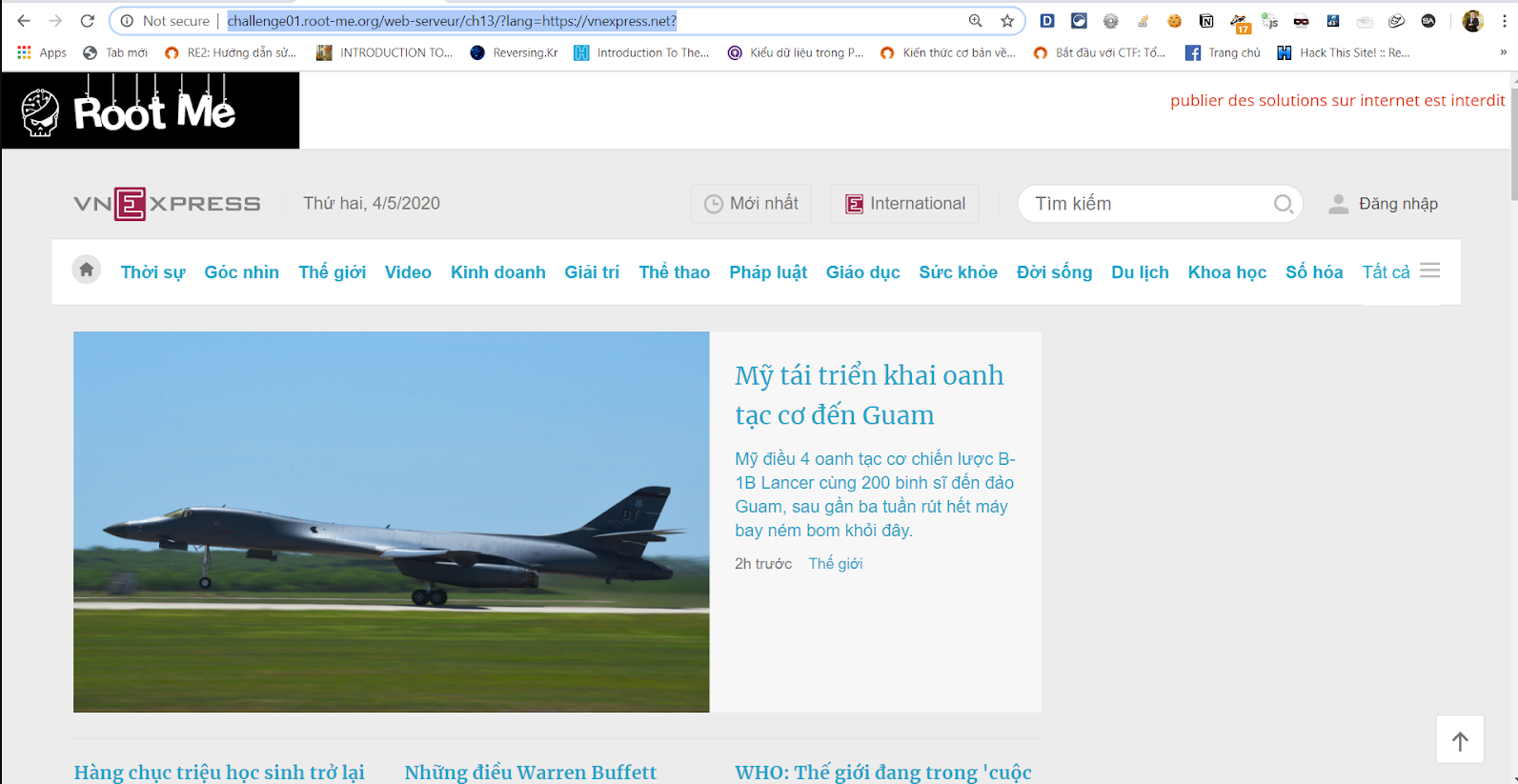Open the Giải trí section
Screen dimensions: 1518x784
point(592,272)
